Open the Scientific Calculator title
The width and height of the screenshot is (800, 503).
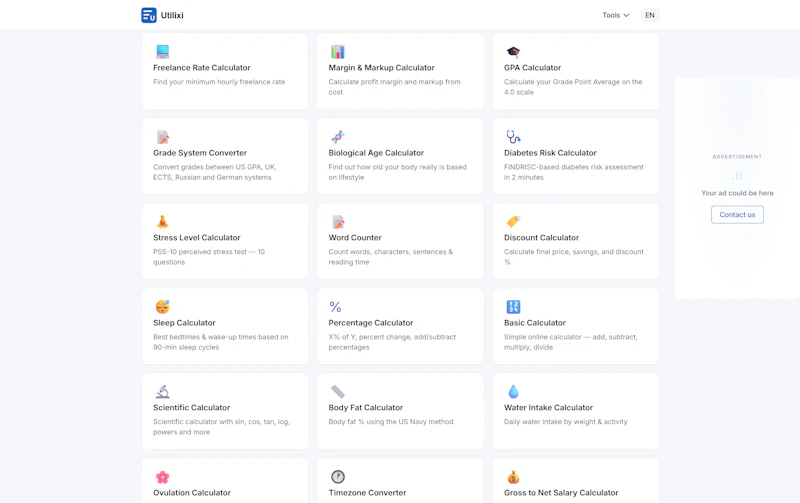pos(191,408)
